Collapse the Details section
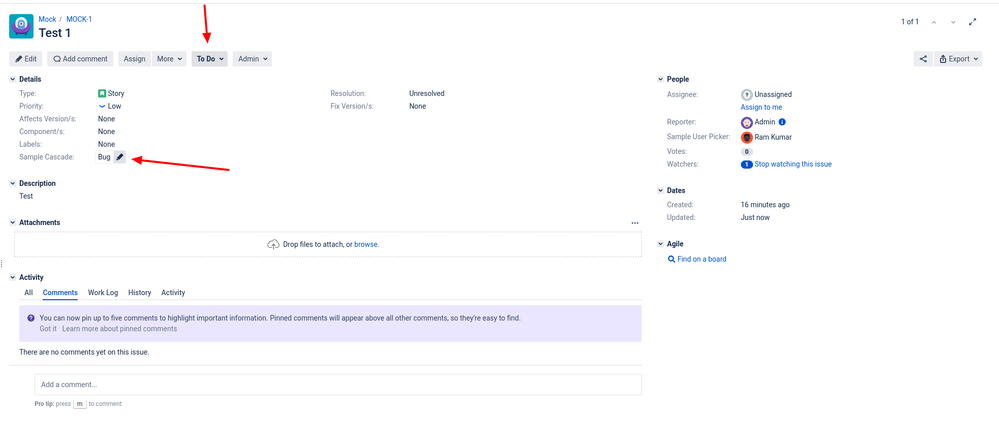This screenshot has width=999, height=447. pyautogui.click(x=13, y=79)
